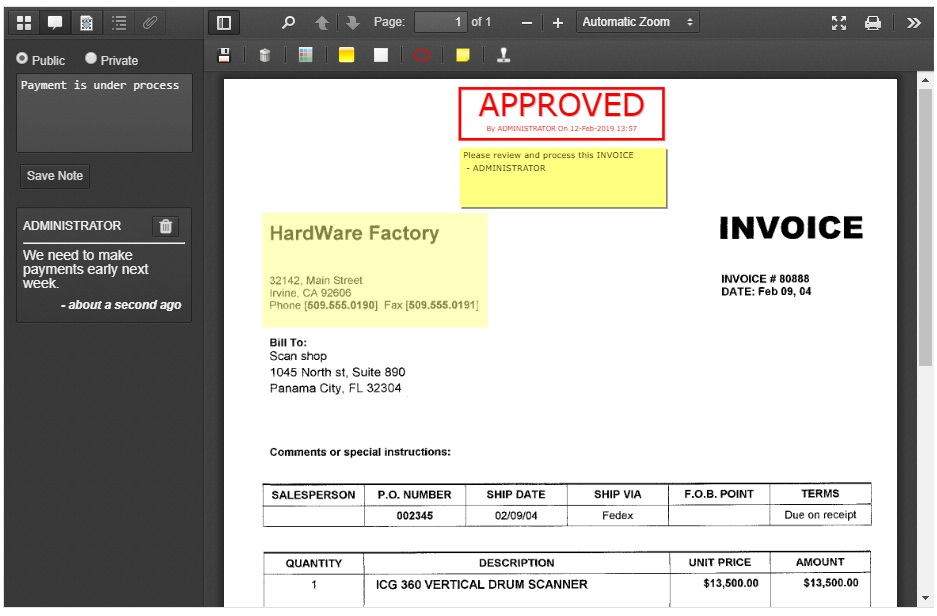Click the Save Note button

pos(55,176)
